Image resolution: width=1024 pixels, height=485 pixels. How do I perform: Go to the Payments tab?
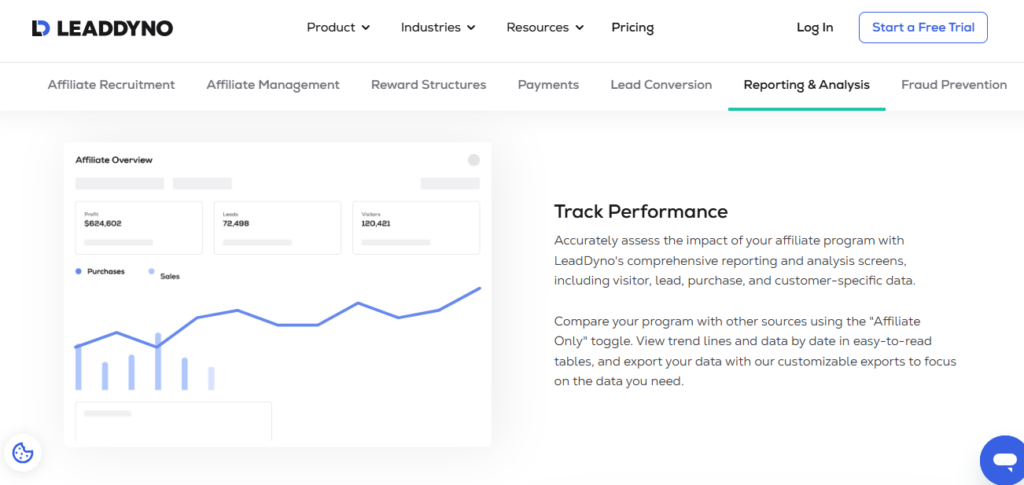point(548,85)
